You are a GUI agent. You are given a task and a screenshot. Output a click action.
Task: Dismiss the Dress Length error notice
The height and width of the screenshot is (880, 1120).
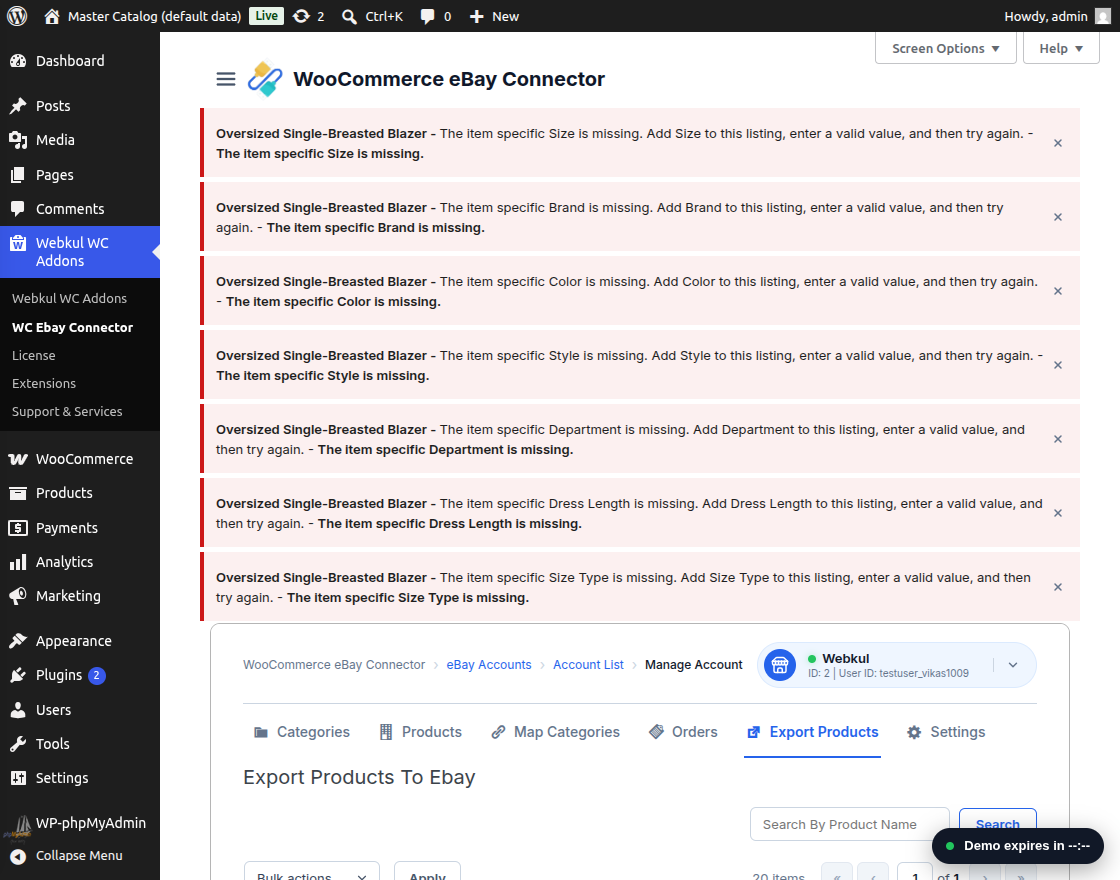(x=1058, y=513)
